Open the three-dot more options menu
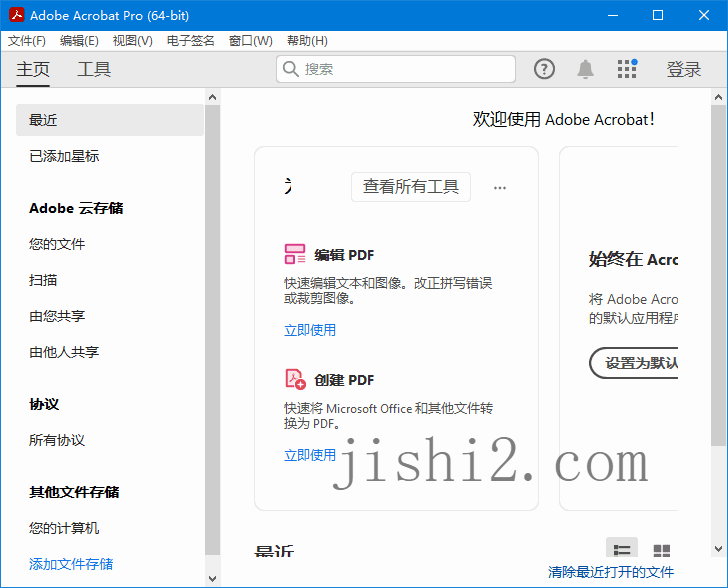Screen dimensions: 728x588 click(500, 188)
